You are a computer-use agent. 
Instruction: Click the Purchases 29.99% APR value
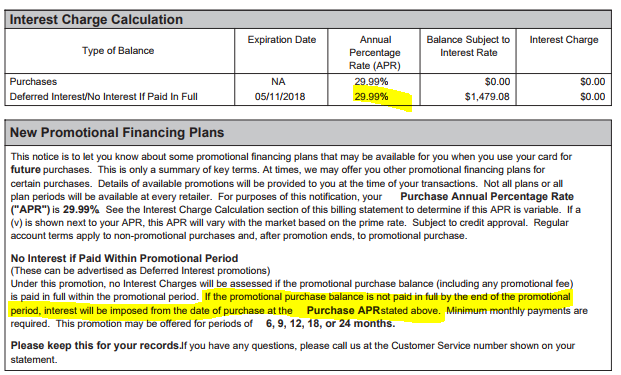point(371,82)
